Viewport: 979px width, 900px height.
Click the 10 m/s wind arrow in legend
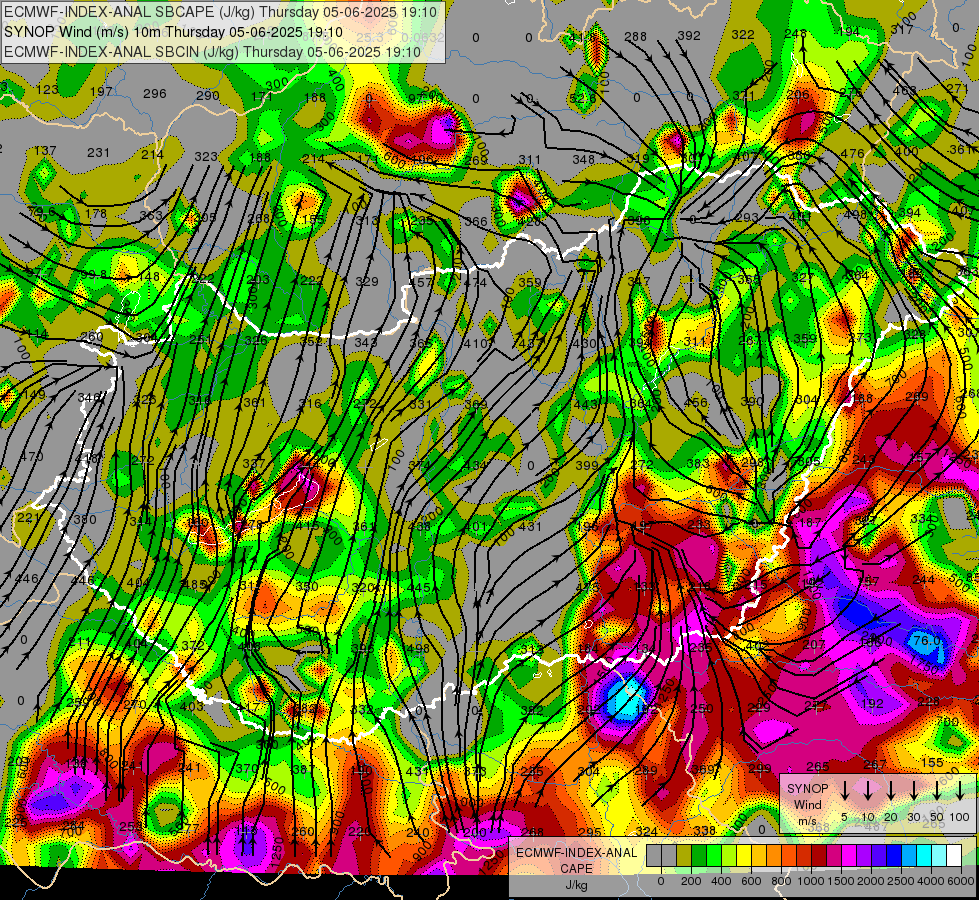pos(868,791)
